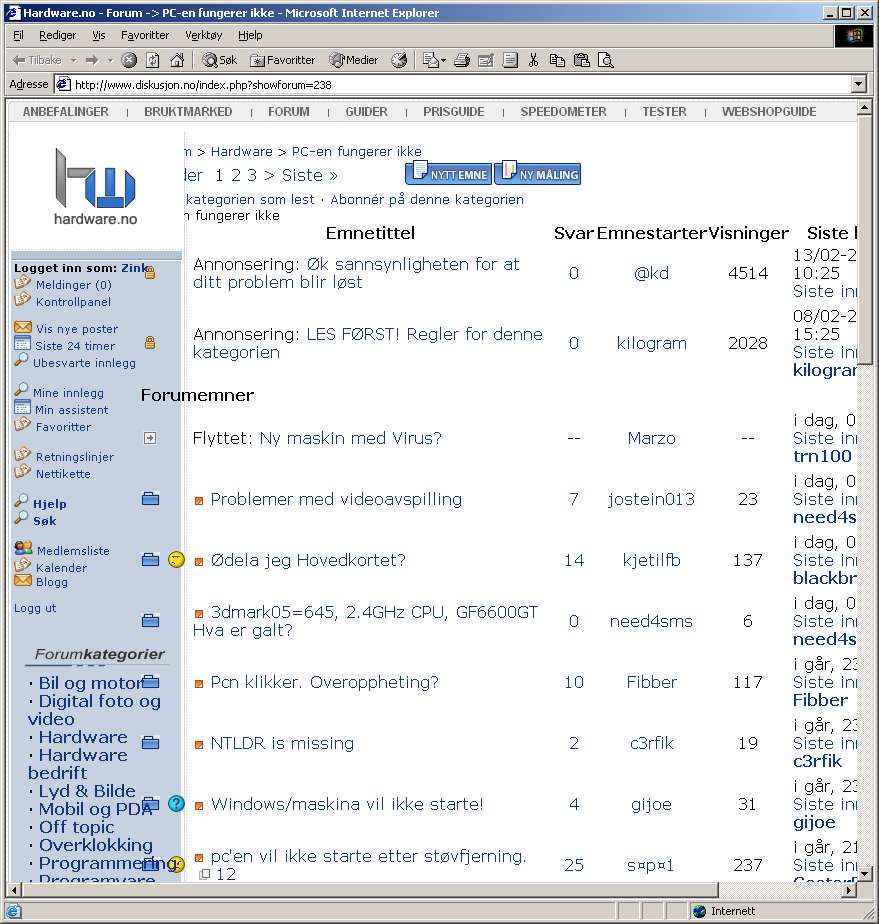Open the Forward history dropdown arrow

[x=110, y=60]
